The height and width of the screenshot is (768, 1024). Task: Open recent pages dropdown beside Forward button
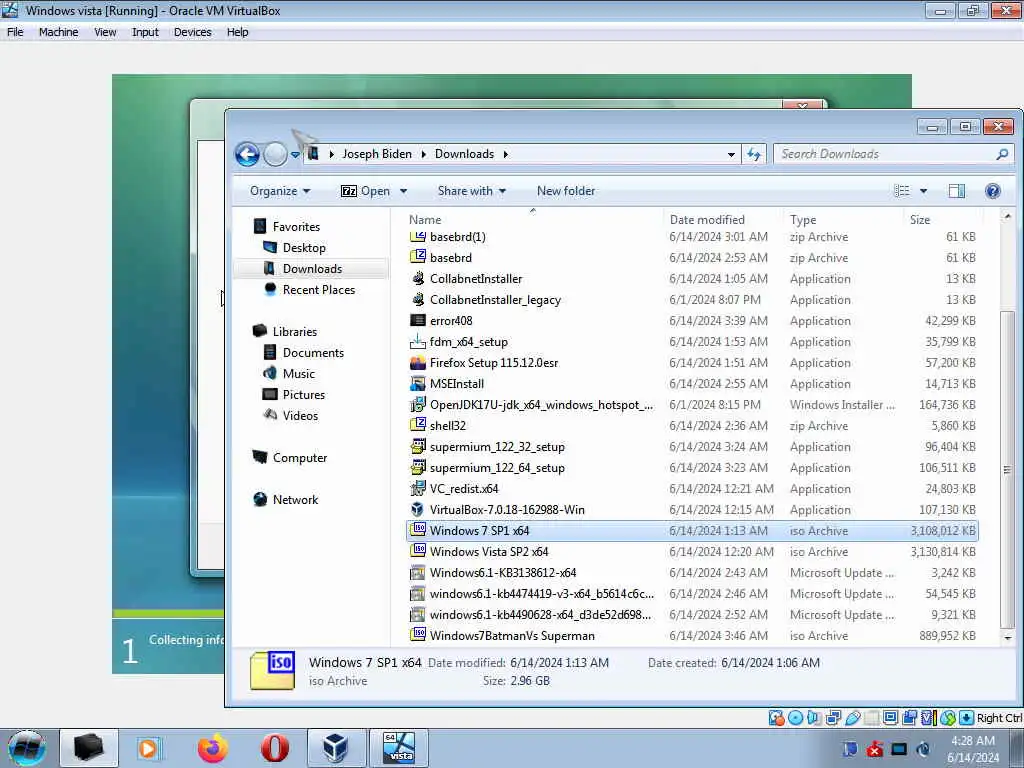(x=295, y=155)
